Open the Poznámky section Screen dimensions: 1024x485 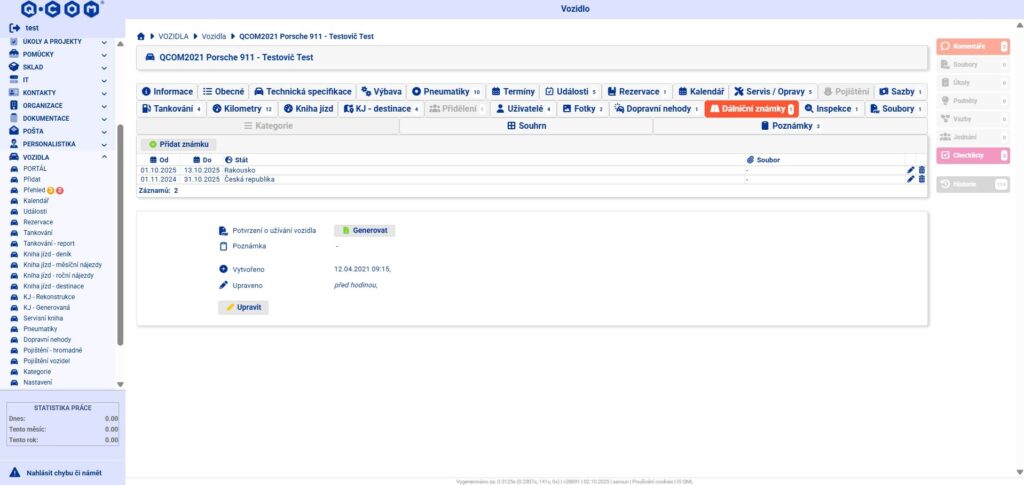click(x=790, y=126)
